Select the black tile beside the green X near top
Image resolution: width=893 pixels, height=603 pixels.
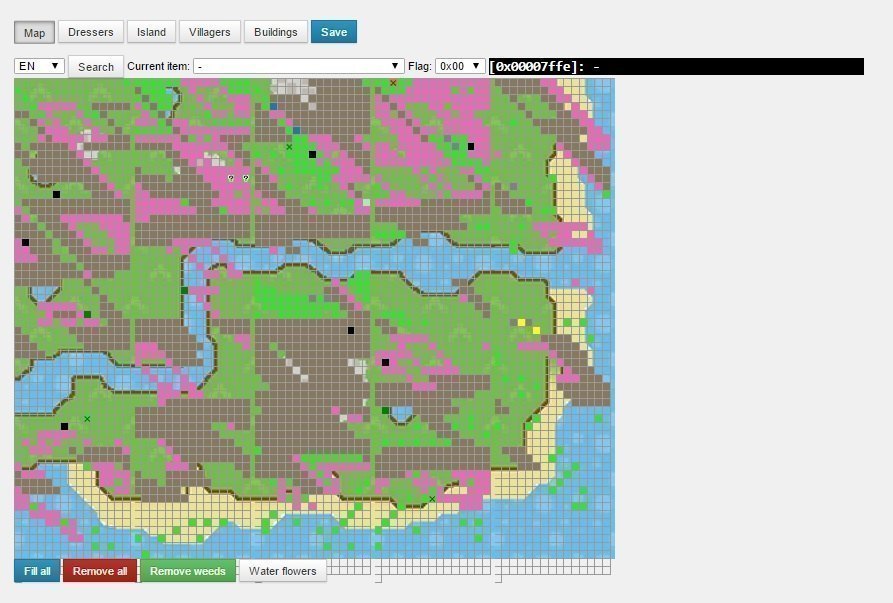point(312,154)
